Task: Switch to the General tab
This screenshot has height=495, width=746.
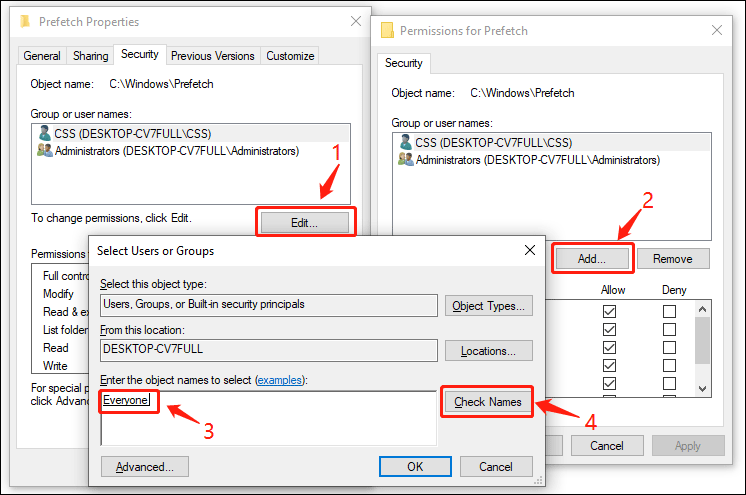Action: pyautogui.click(x=42, y=56)
